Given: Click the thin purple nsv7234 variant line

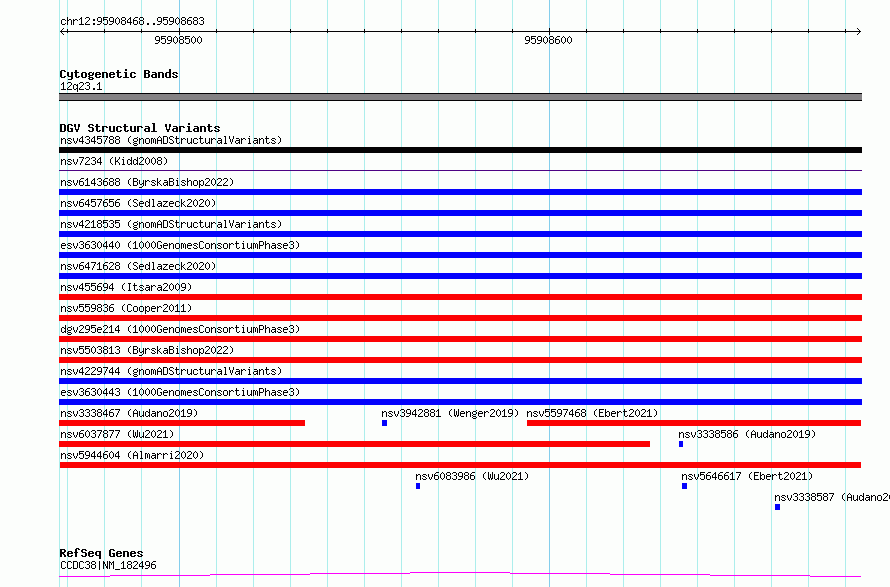Looking at the screenshot, I should (x=460, y=170).
